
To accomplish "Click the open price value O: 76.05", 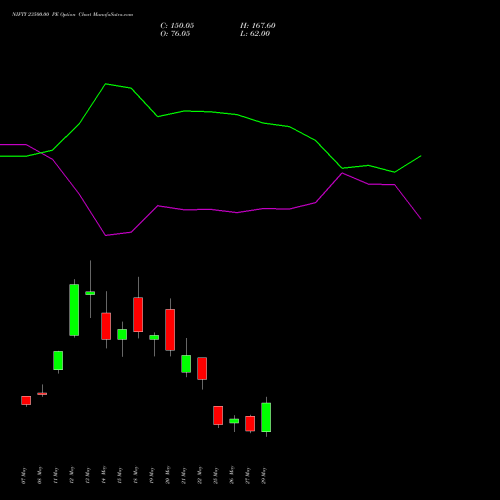I will point(175,34).
